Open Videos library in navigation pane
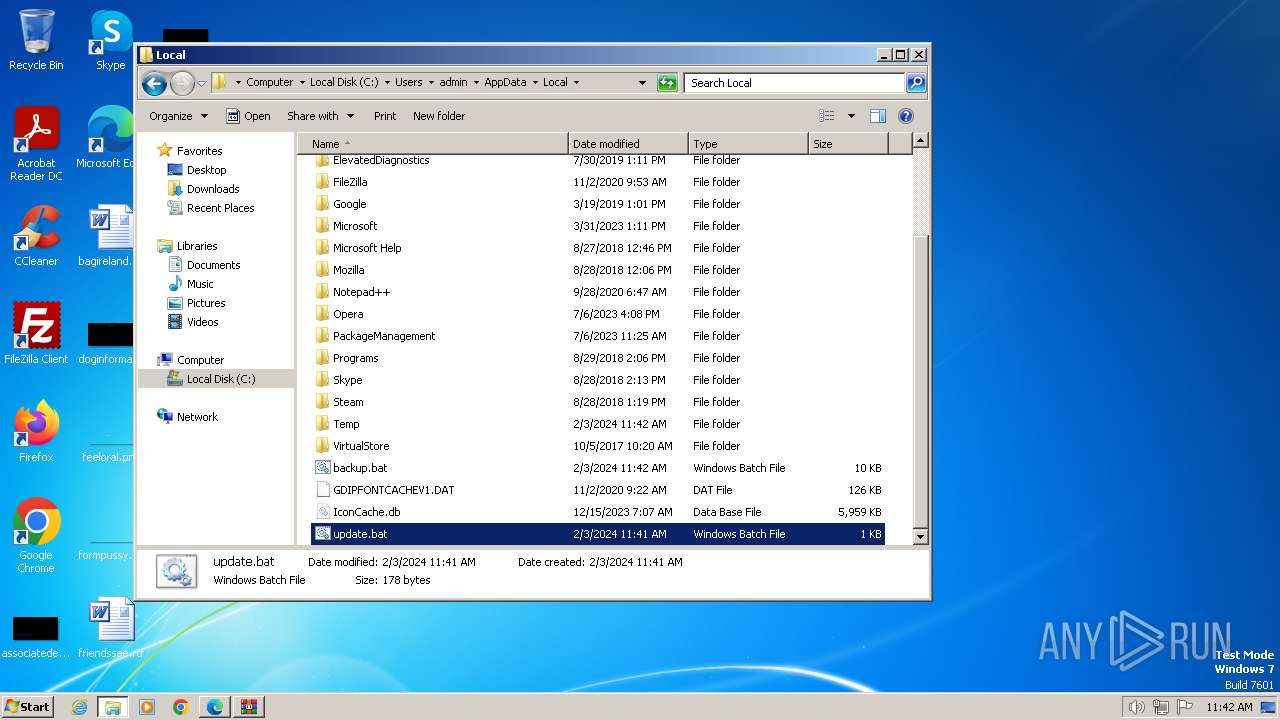1280x720 pixels. click(202, 322)
